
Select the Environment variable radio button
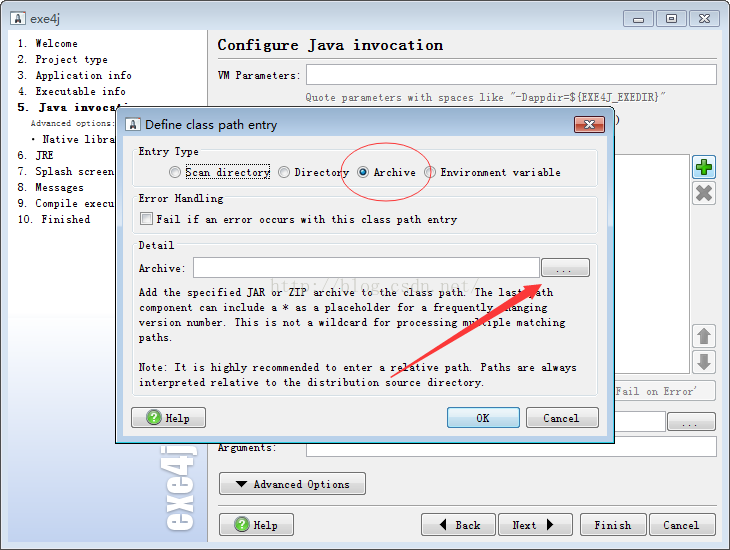coord(430,172)
